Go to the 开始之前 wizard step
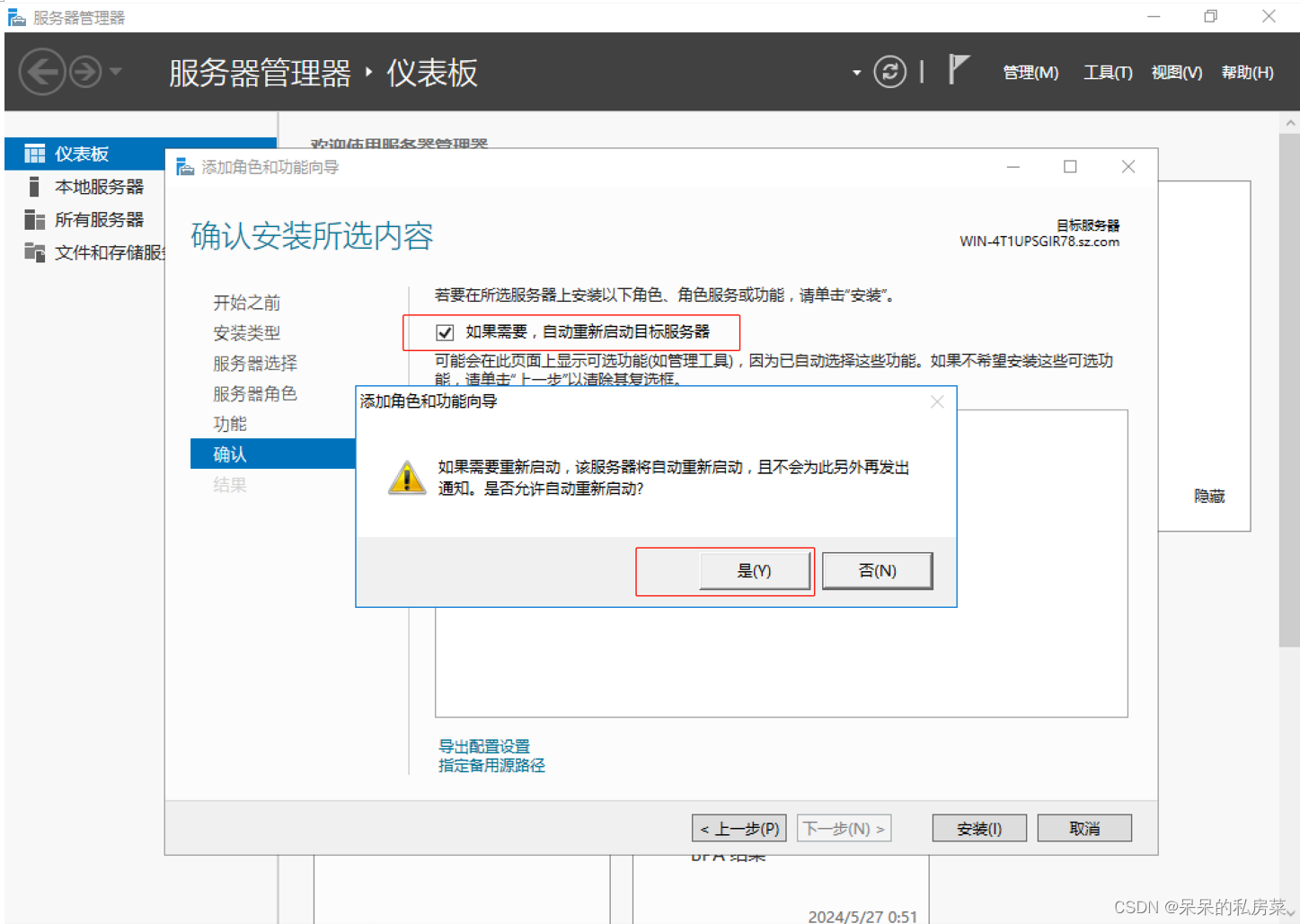Viewport: 1300px width, 924px height. [x=247, y=303]
